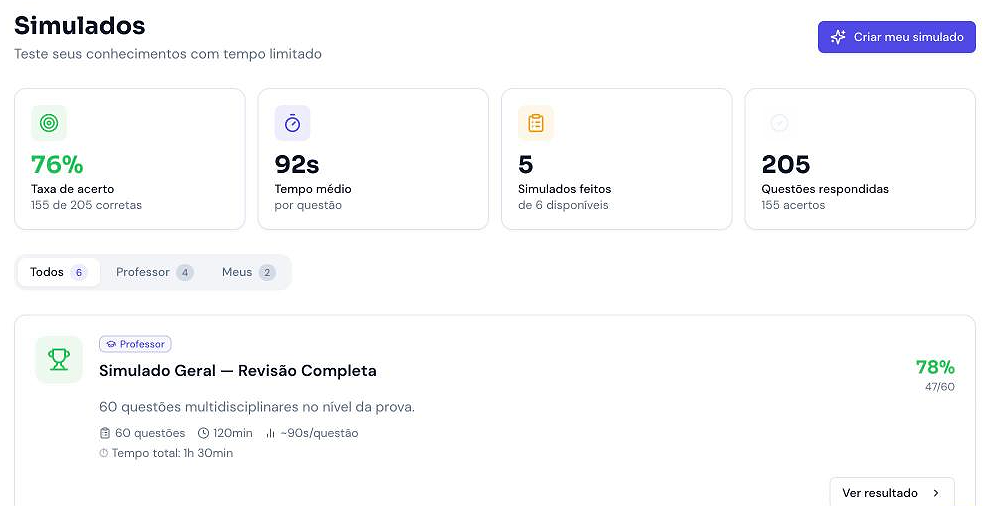
Task: Click the clipboard icon beside 60 questões
Action: tap(105, 433)
